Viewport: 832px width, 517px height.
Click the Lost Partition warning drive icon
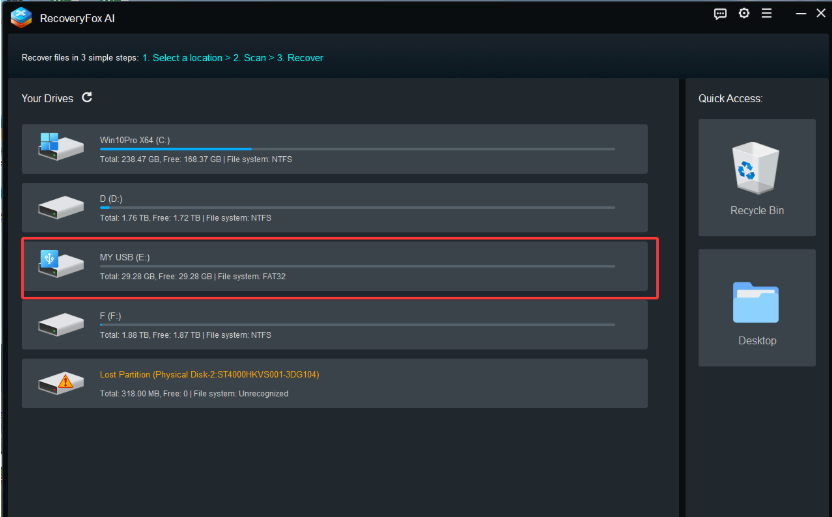tap(60, 383)
